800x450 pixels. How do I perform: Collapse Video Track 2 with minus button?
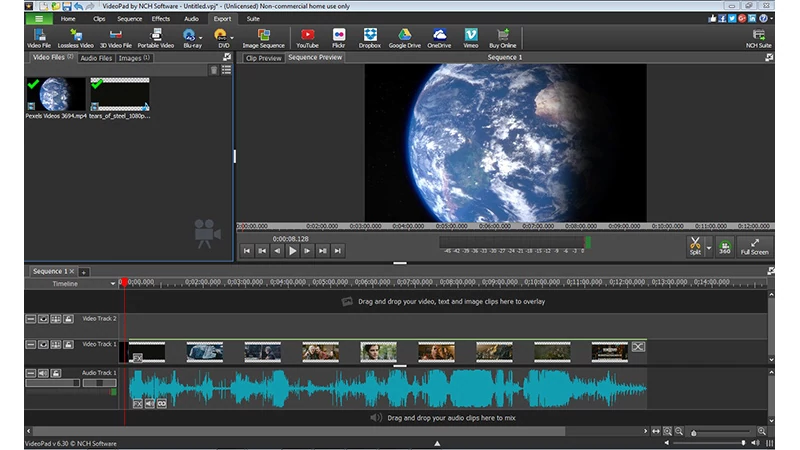coord(31,319)
